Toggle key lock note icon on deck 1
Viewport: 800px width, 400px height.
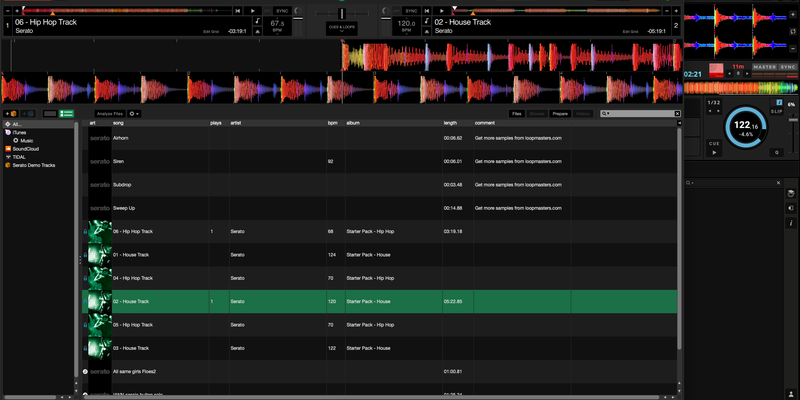(x=257, y=20)
